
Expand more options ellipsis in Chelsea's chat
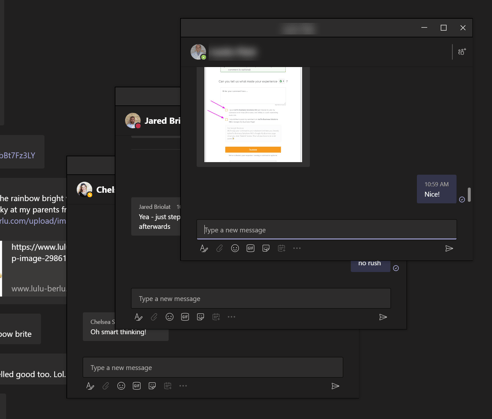pyautogui.click(x=183, y=386)
